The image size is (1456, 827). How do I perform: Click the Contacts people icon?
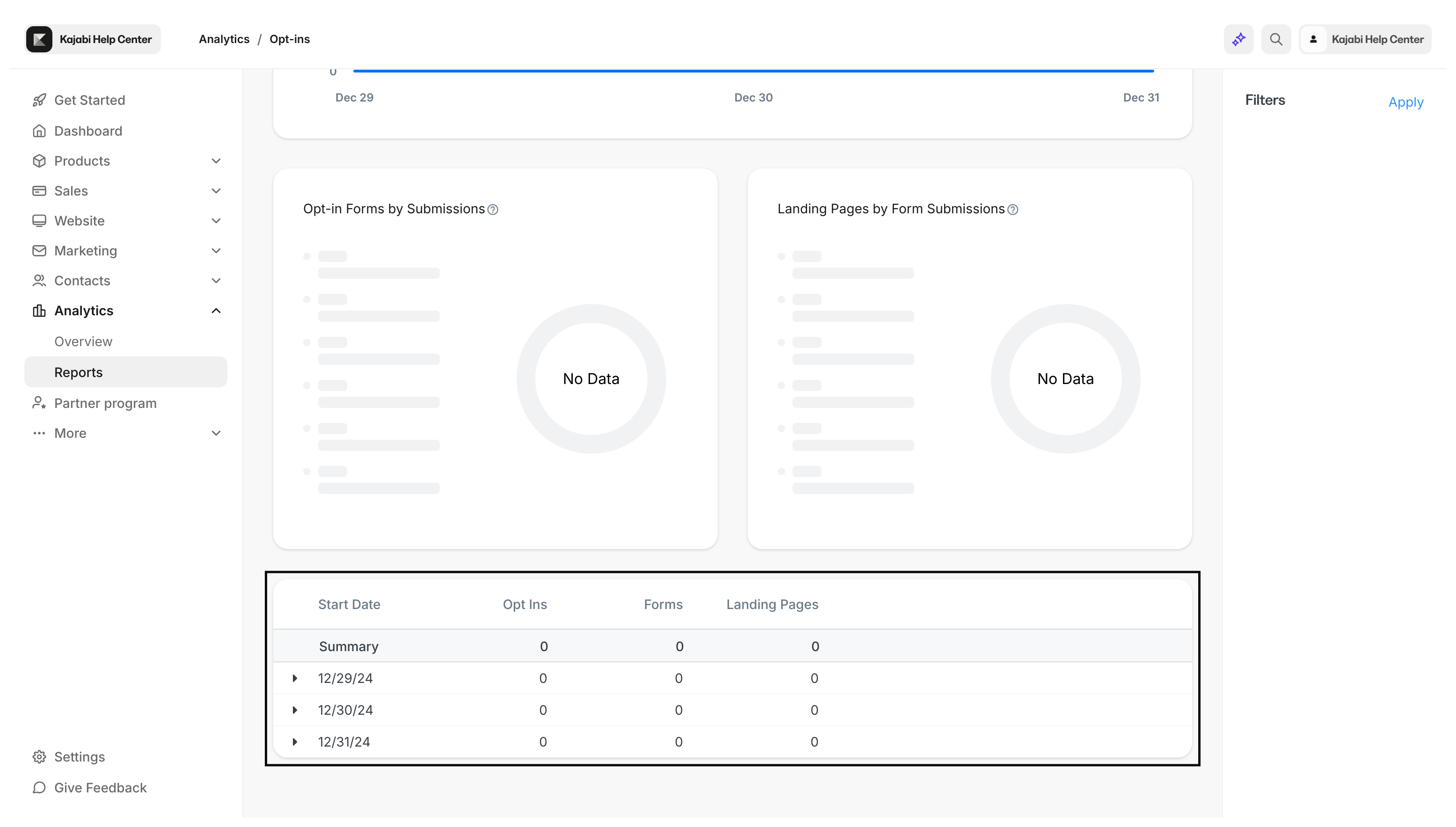coord(39,281)
